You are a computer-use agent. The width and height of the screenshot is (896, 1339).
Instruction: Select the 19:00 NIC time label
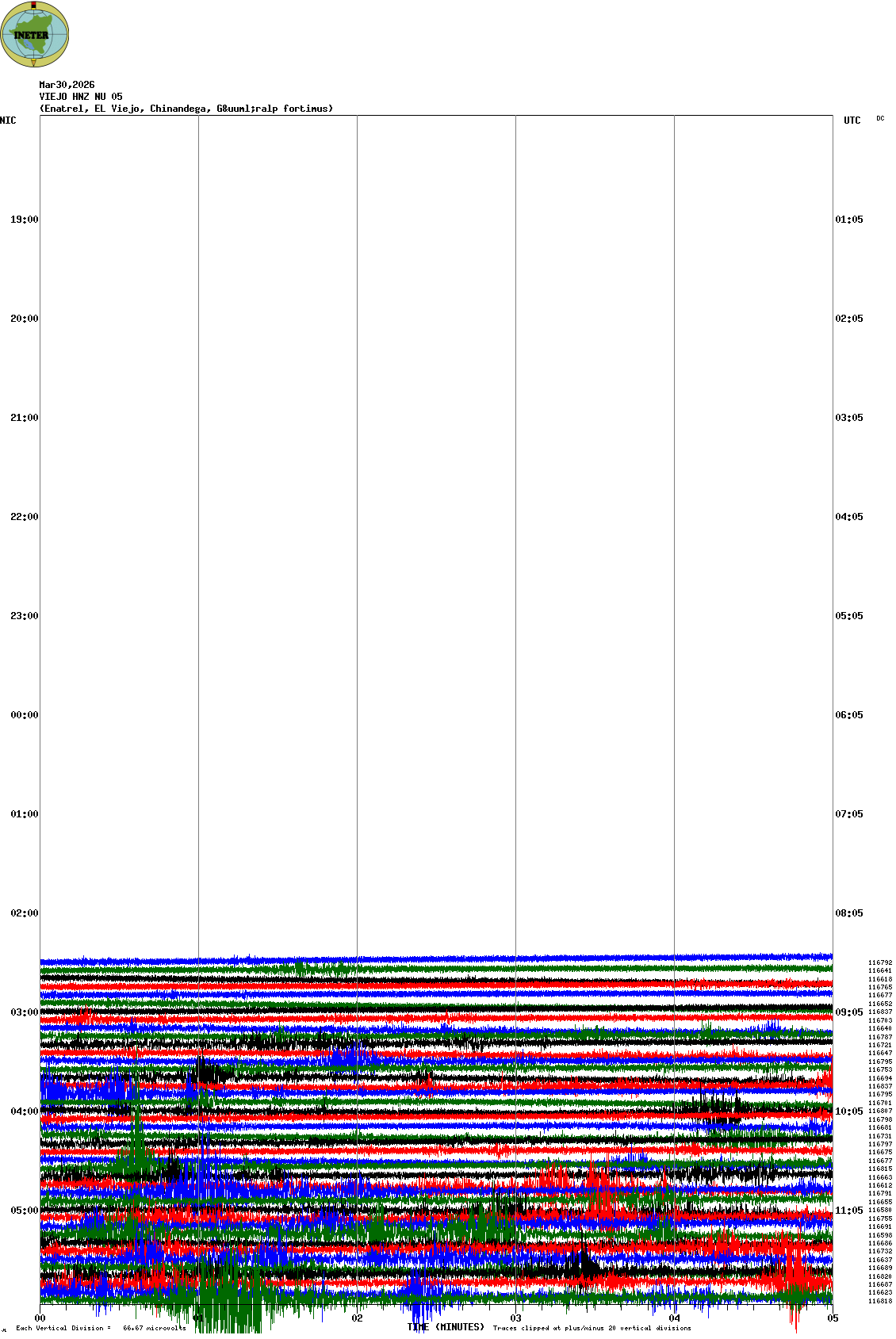[24, 220]
